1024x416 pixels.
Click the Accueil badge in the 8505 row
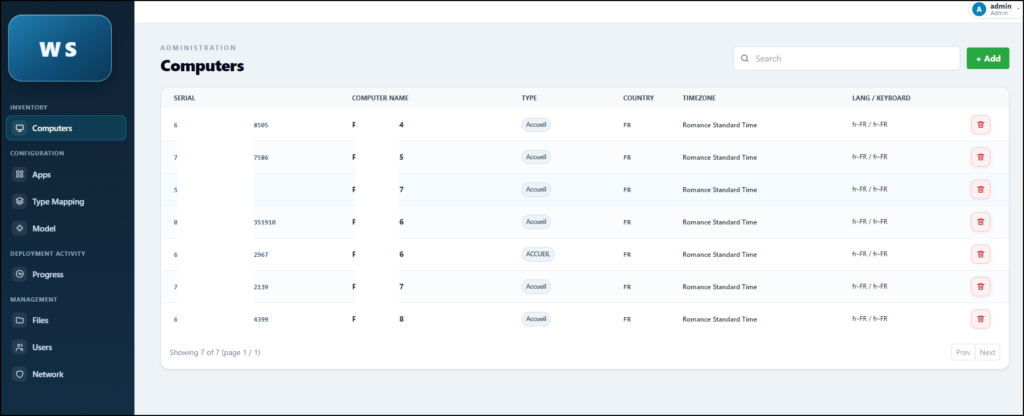[x=536, y=125]
